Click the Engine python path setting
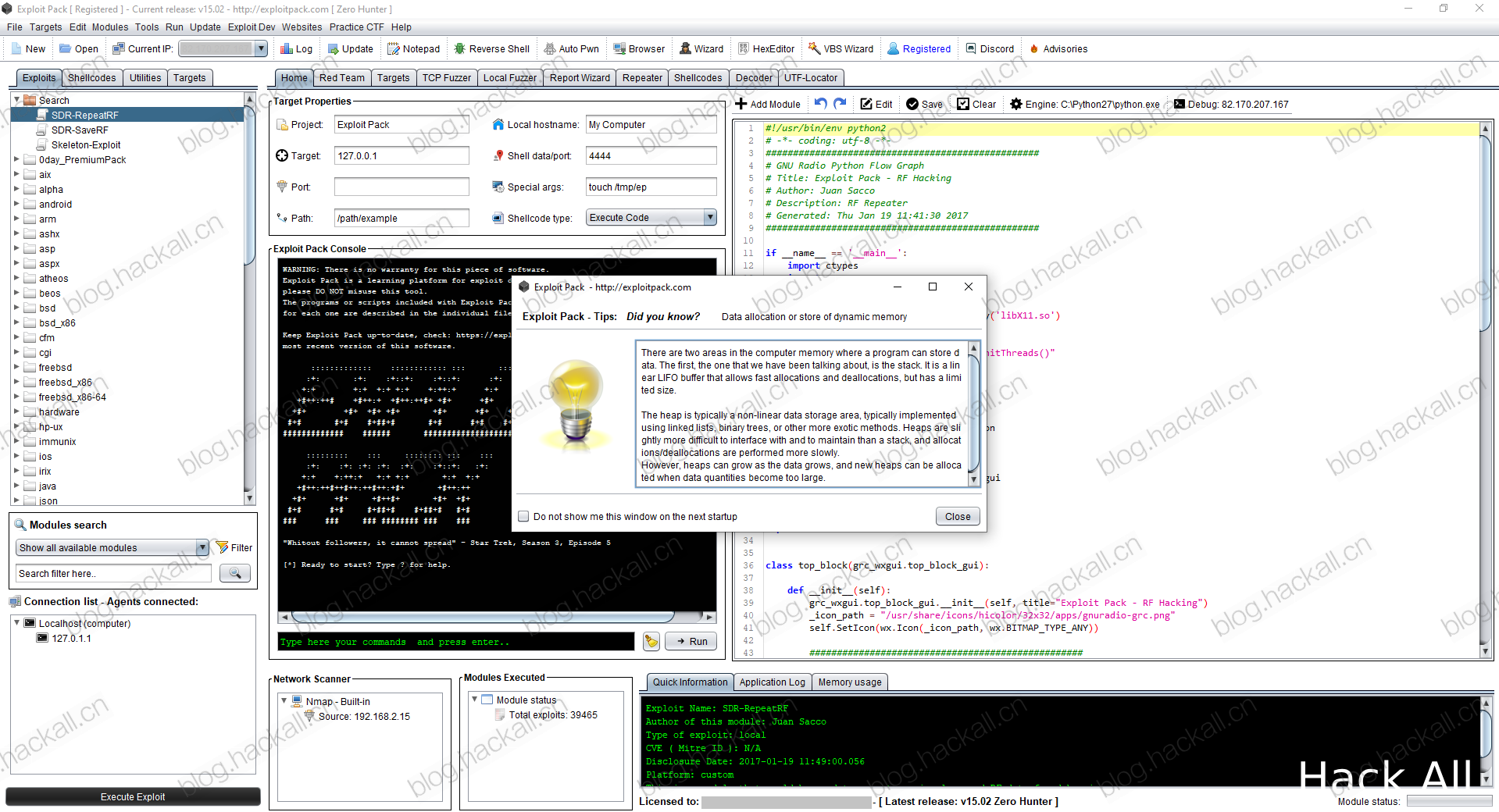This screenshot has height=812, width=1499. tap(1084, 104)
